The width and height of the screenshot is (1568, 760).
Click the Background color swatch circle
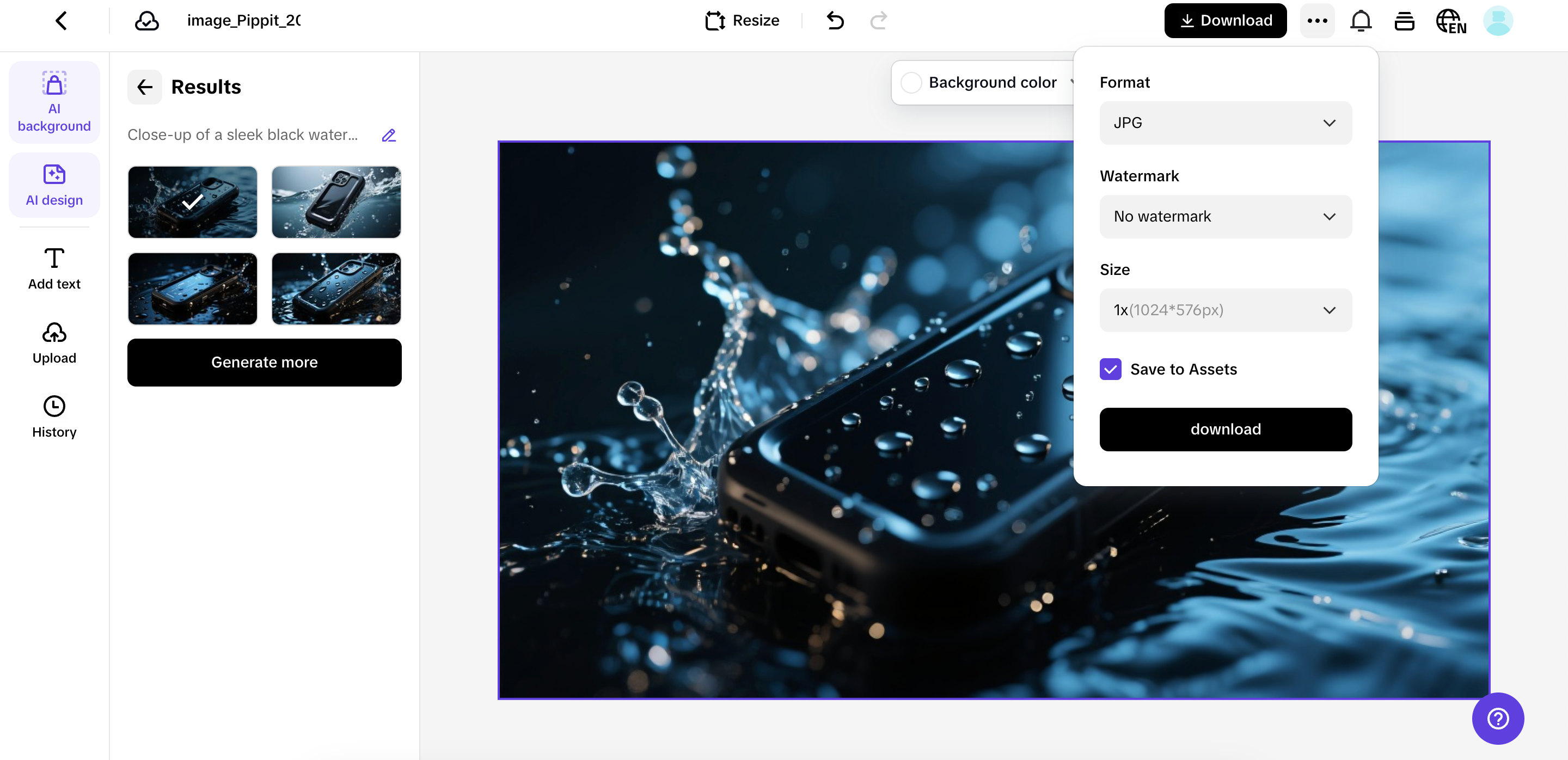click(911, 83)
